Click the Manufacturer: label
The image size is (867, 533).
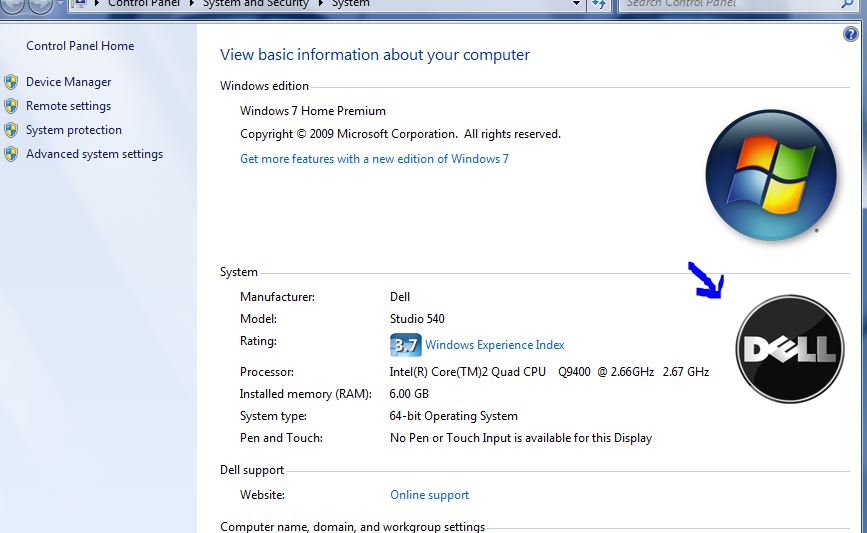tap(278, 297)
